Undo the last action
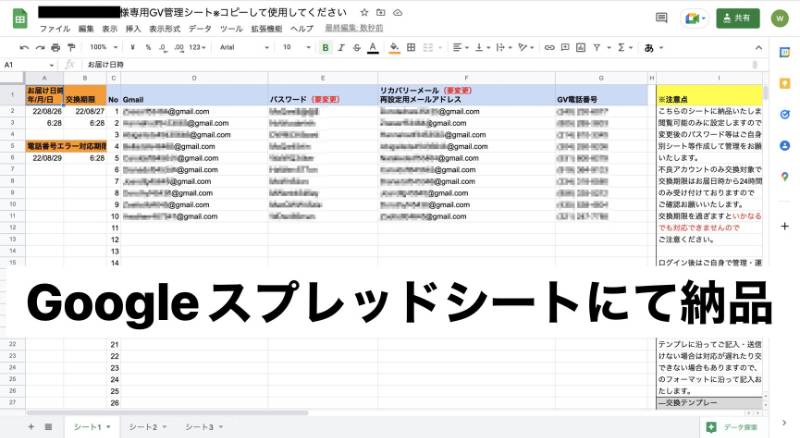The height and width of the screenshot is (438, 800). coord(24,47)
